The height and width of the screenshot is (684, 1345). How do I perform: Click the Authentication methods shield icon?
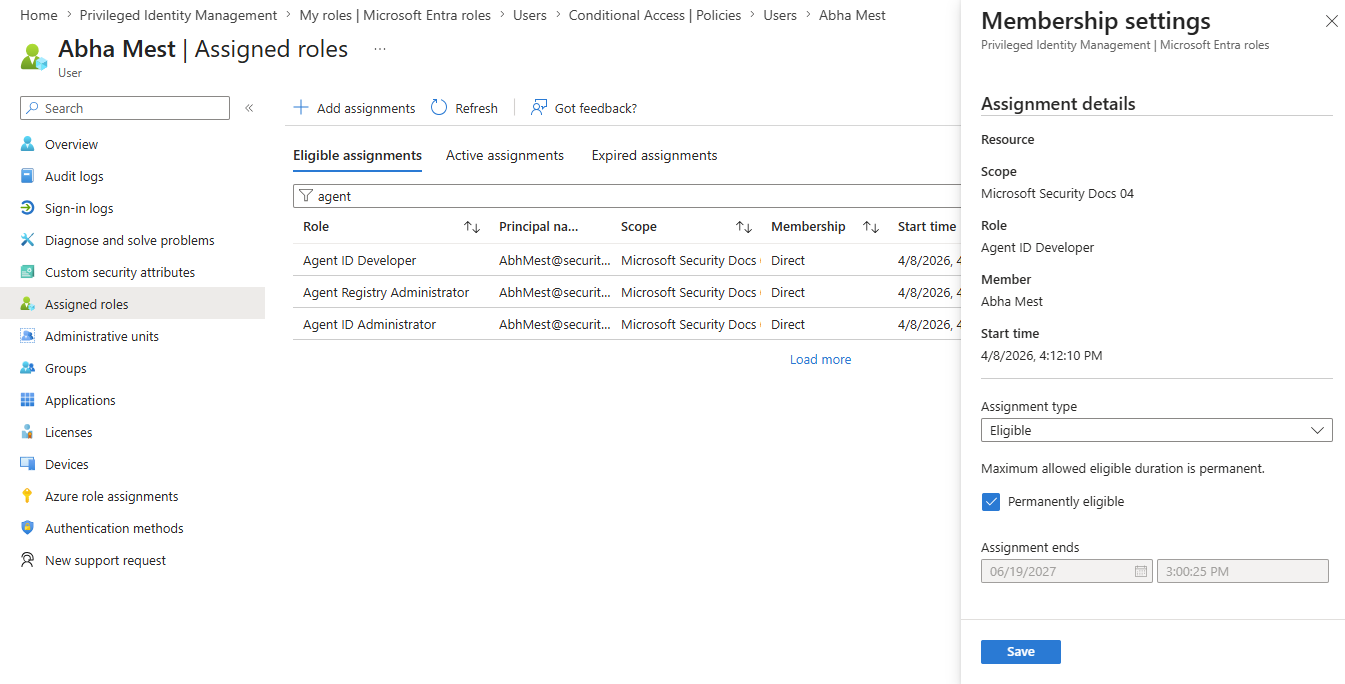28,528
